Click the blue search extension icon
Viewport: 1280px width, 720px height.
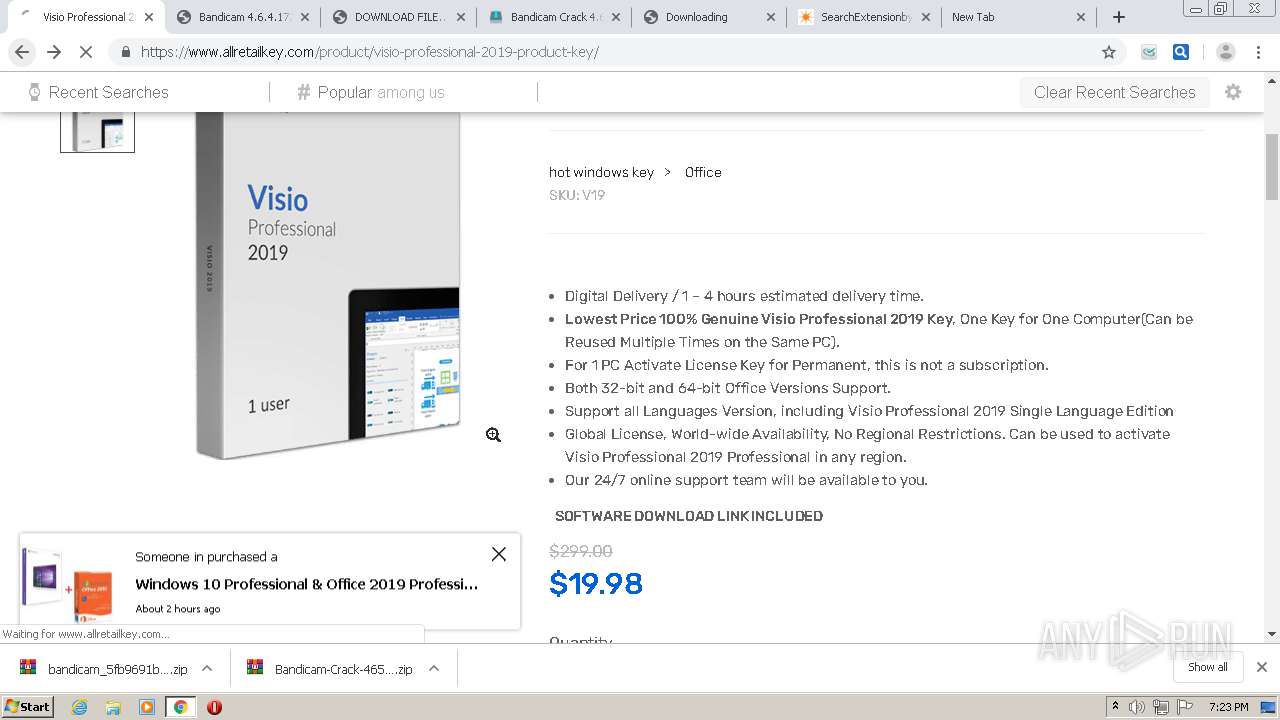(1181, 52)
